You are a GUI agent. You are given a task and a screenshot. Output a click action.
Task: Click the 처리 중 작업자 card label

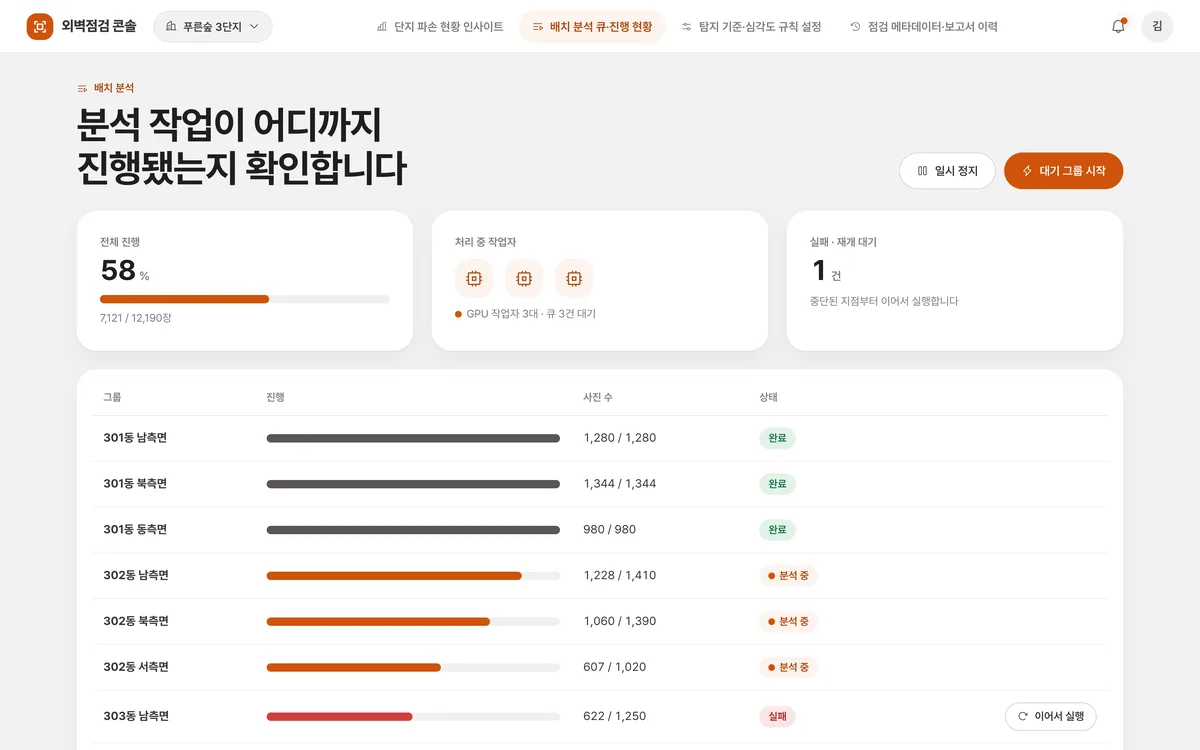(485, 242)
